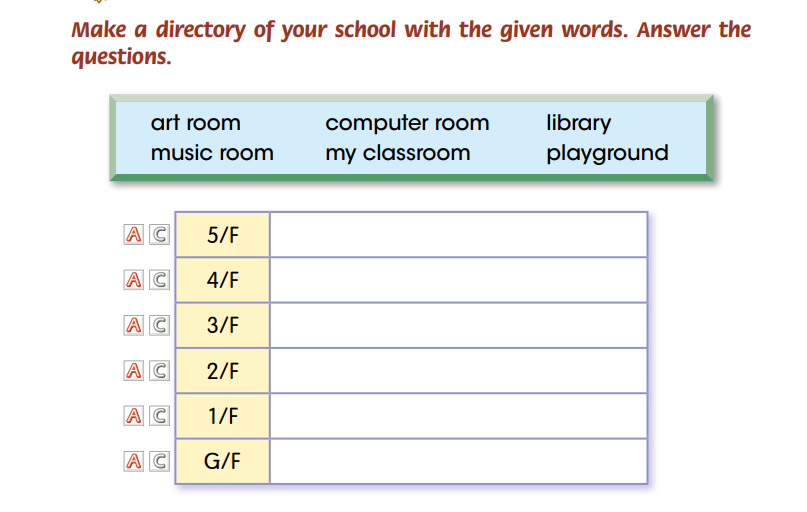This screenshot has width=807, height=512.
Task: Focus the answer box for 5/F
Action: click(x=458, y=235)
